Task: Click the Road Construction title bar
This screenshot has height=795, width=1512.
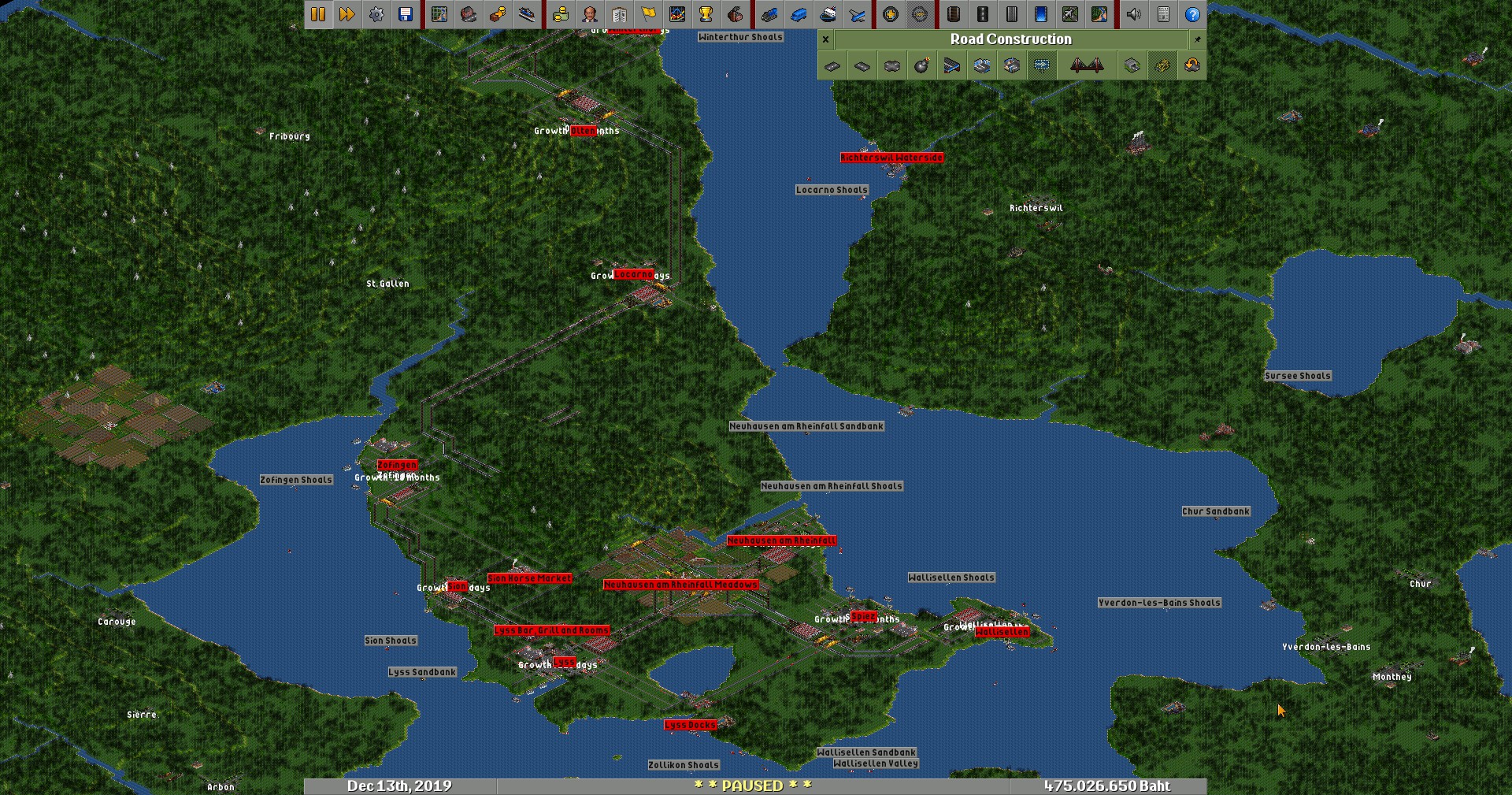Action: pos(1010,39)
